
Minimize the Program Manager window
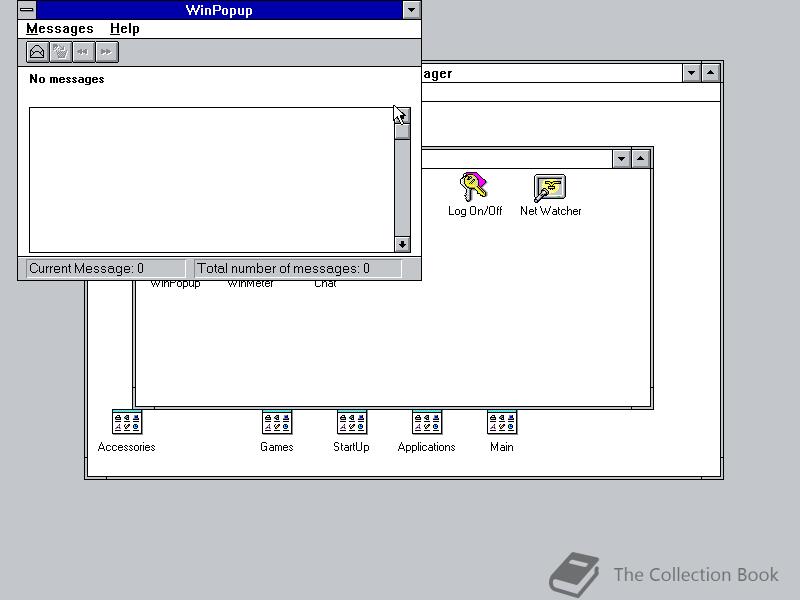[x=691, y=73]
